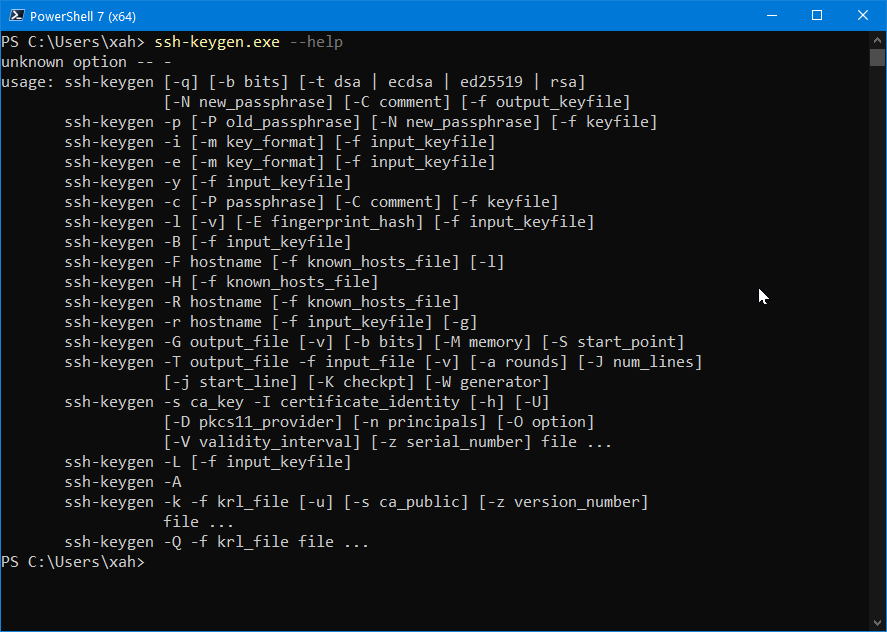Click '[-V validity_interval]' option text

click(x=262, y=442)
